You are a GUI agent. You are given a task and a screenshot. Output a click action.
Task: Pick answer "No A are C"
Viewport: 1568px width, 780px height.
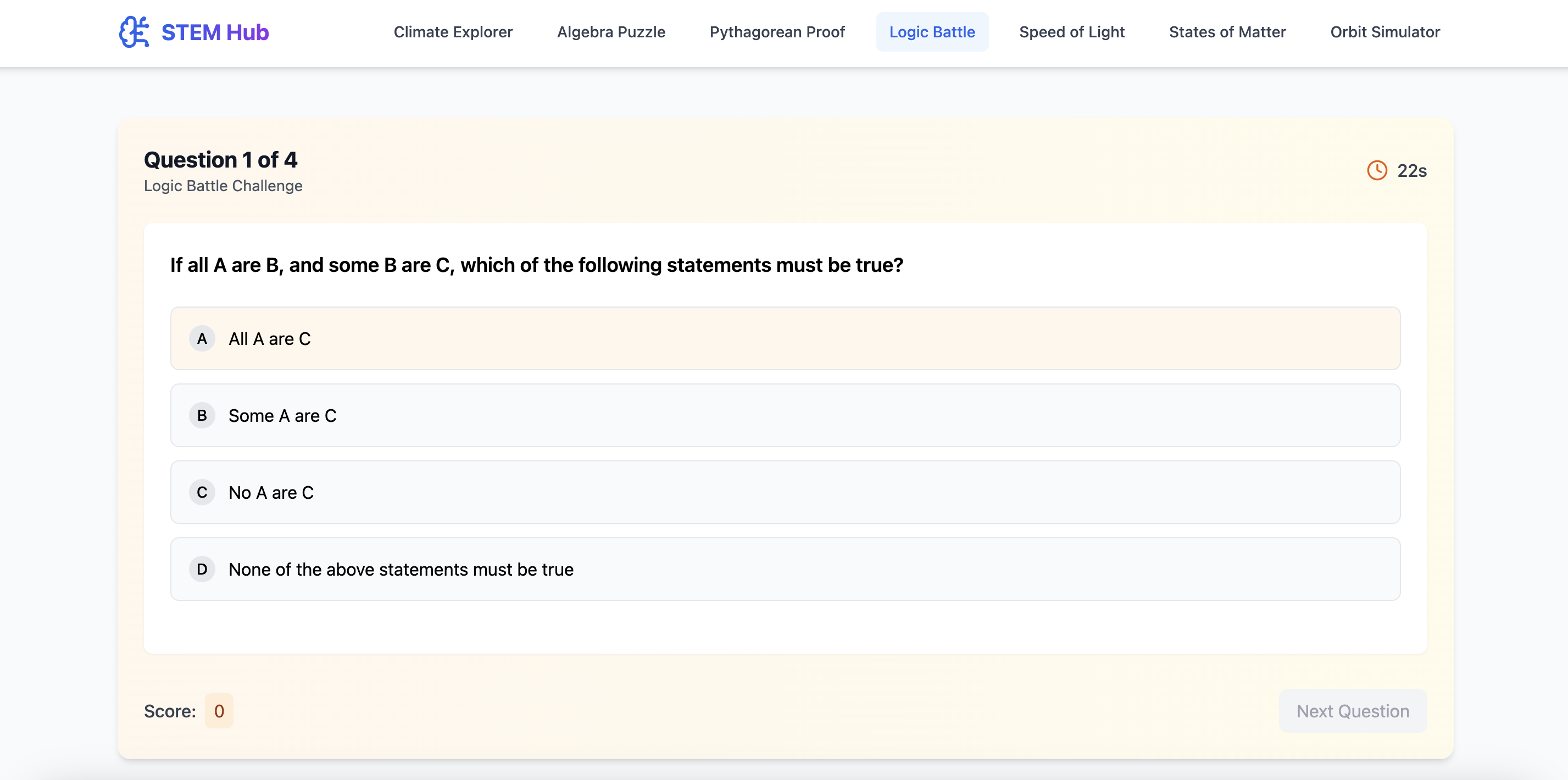point(785,492)
